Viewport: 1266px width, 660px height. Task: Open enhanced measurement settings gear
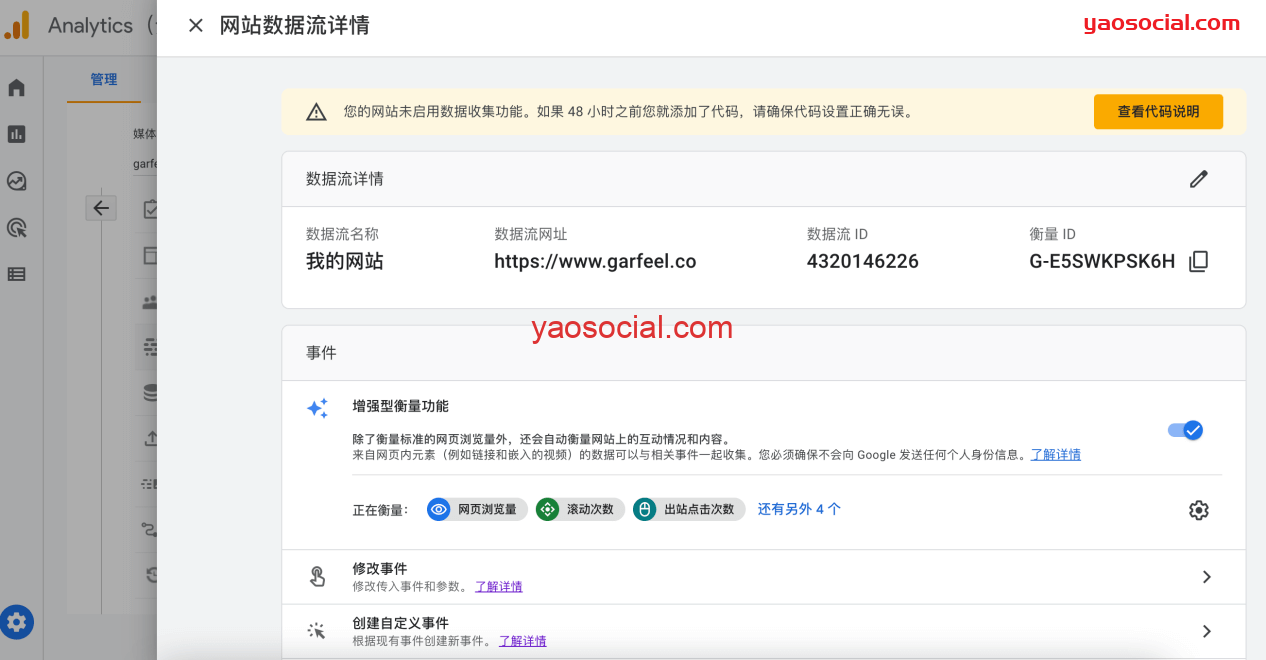pyautogui.click(x=1198, y=510)
